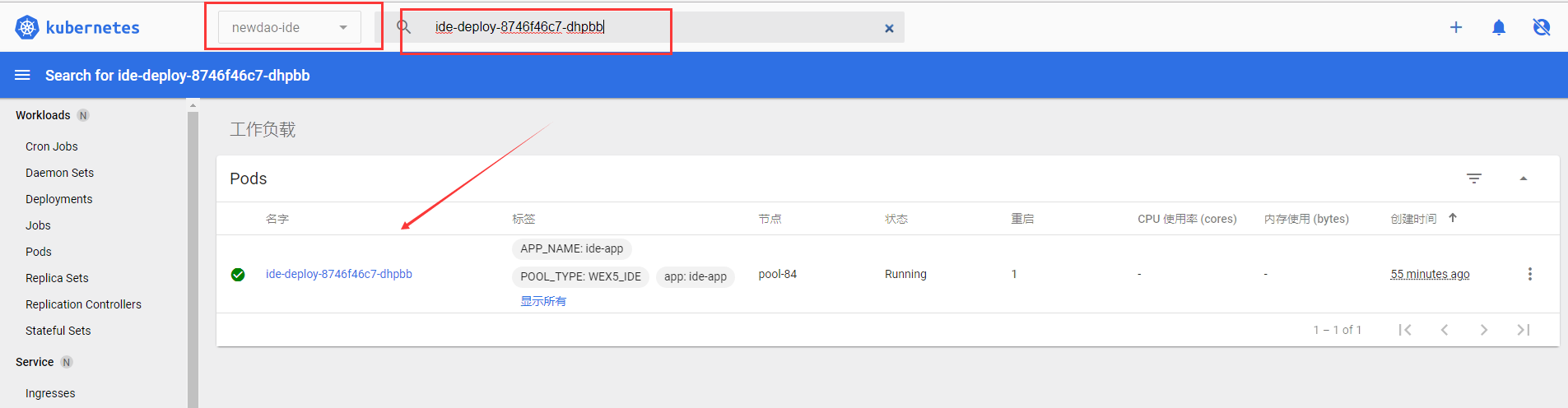Go to next page of pods
1568x408 pixels.
tap(1483, 330)
